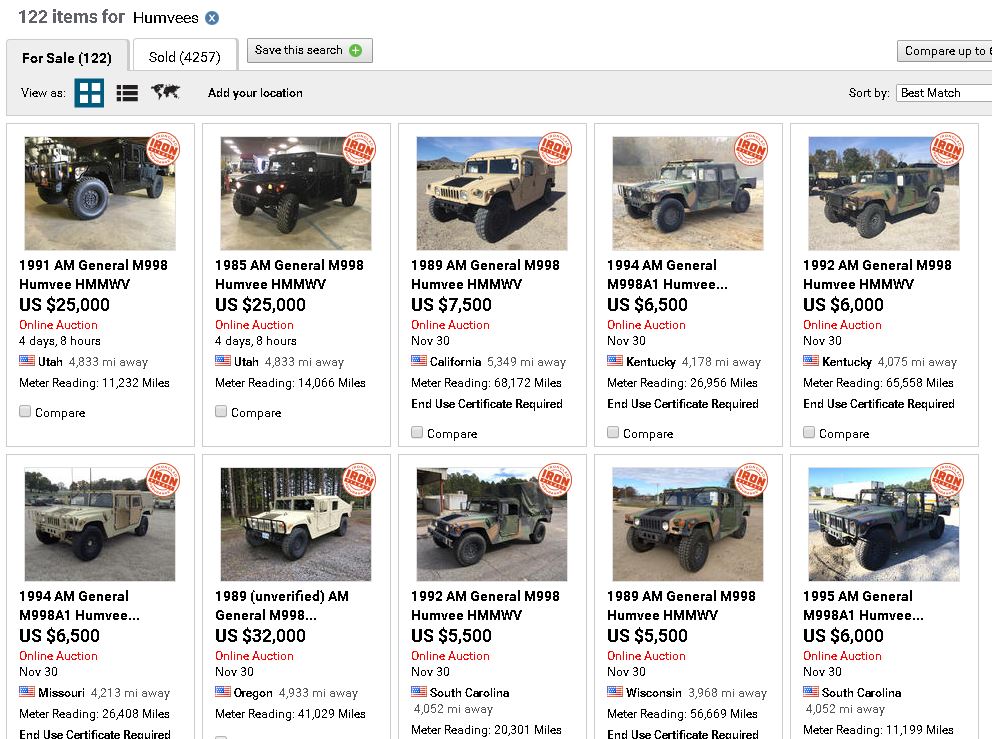Viewport: 992px width, 739px height.
Task: Click '3,968 mi away' distance text
Action: tap(728, 693)
